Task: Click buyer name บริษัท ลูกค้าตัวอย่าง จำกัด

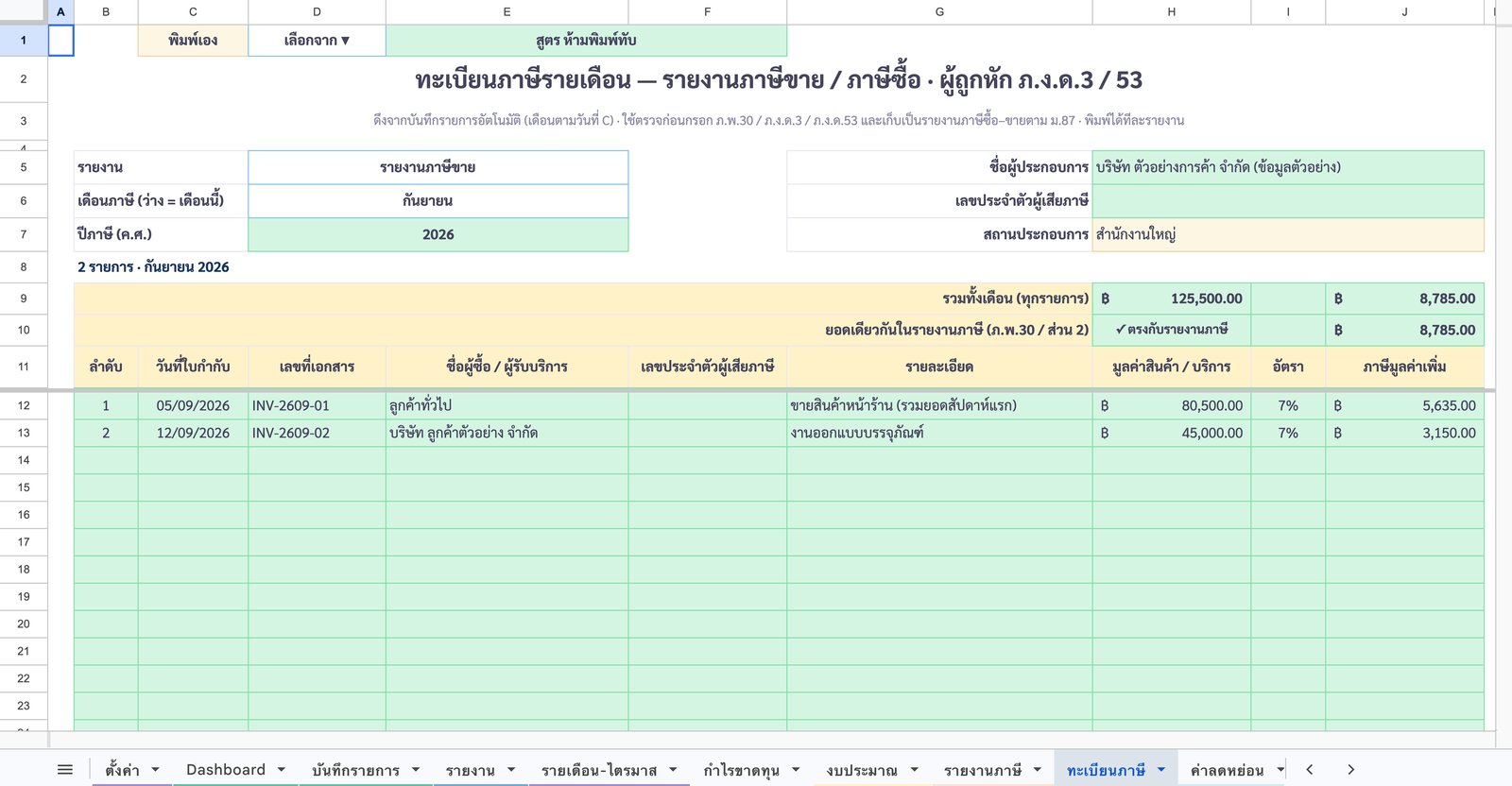Action: [x=507, y=433]
